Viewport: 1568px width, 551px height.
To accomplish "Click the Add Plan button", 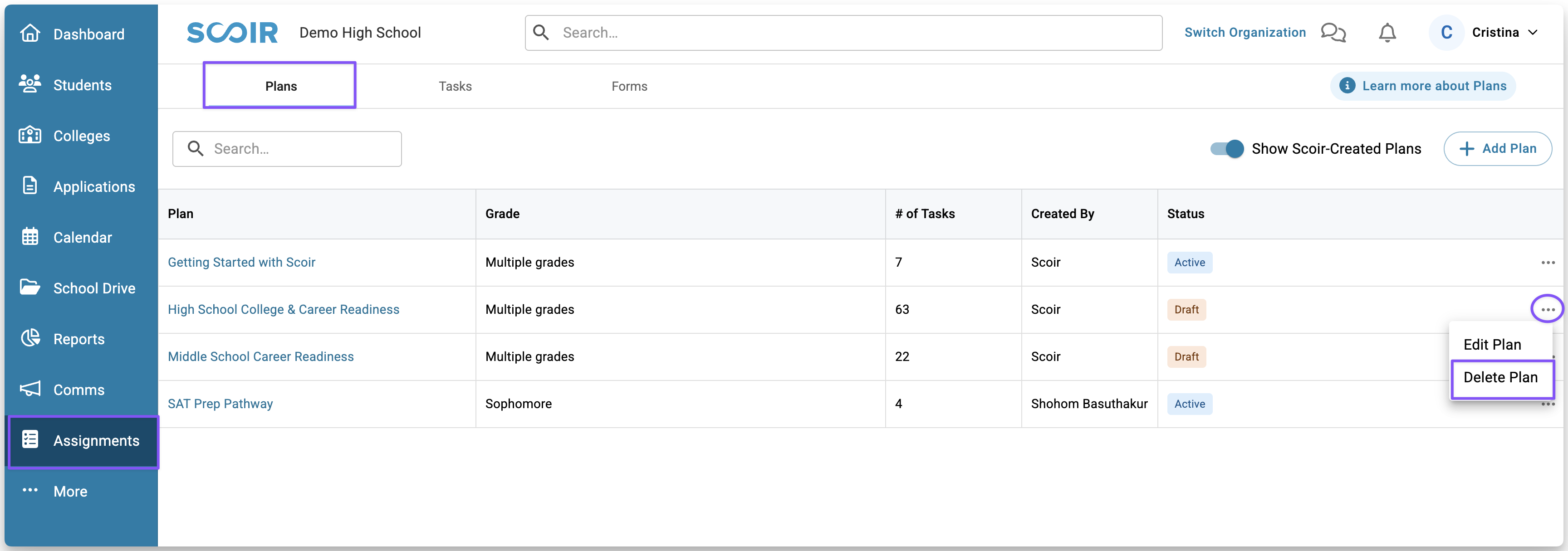I will pos(1497,149).
